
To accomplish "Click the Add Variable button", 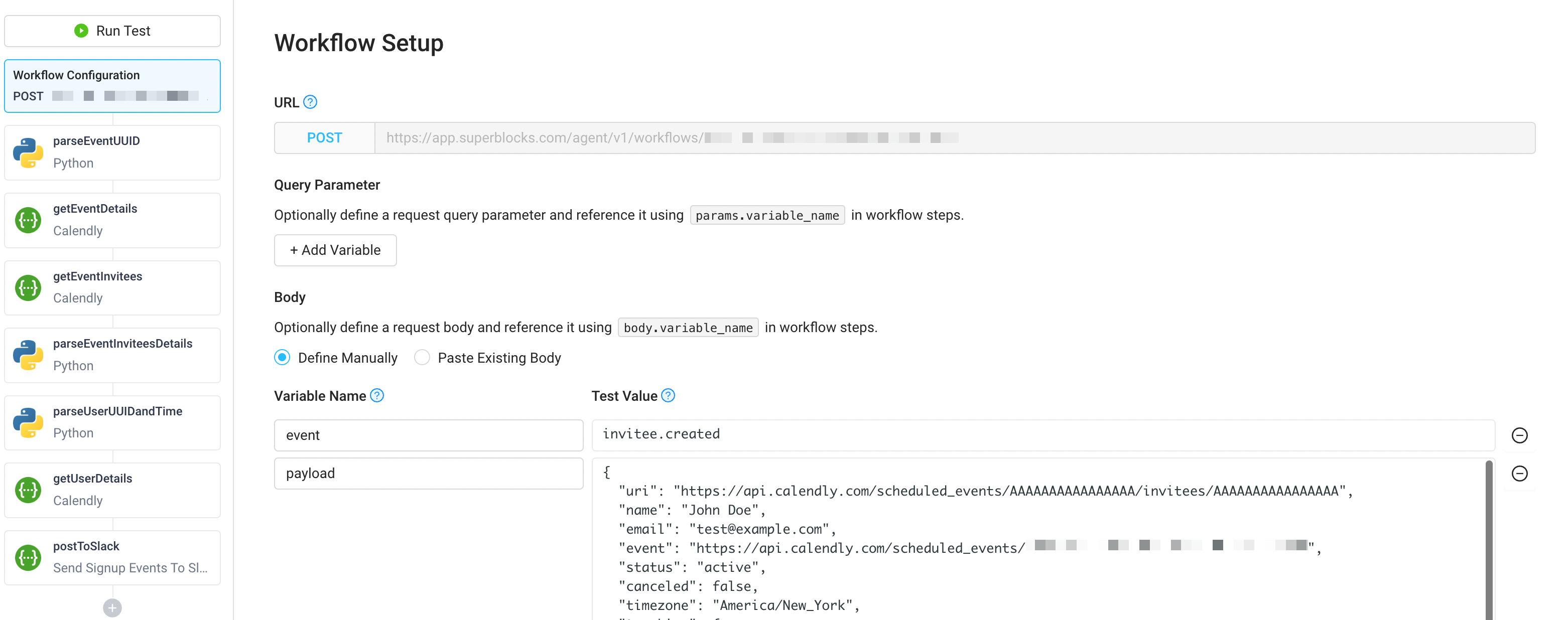I will [335, 250].
